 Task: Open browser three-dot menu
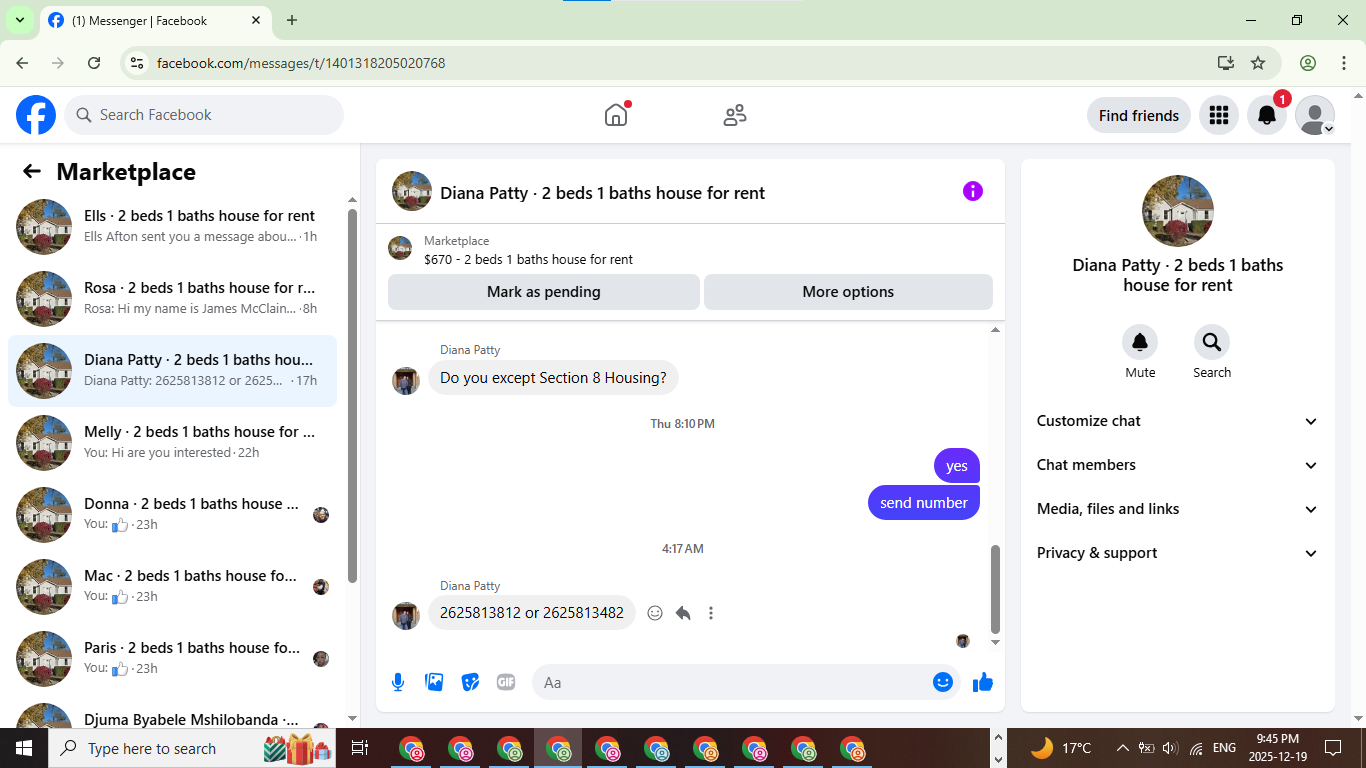coord(1344,63)
